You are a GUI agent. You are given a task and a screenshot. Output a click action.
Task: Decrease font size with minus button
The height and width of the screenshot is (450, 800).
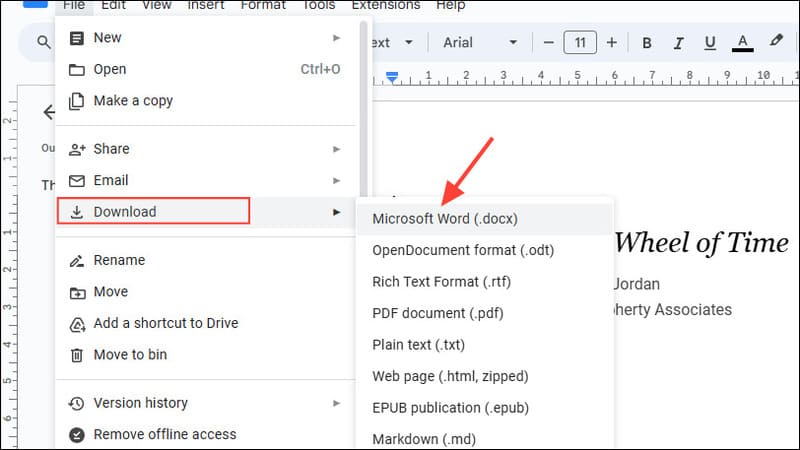coord(548,43)
